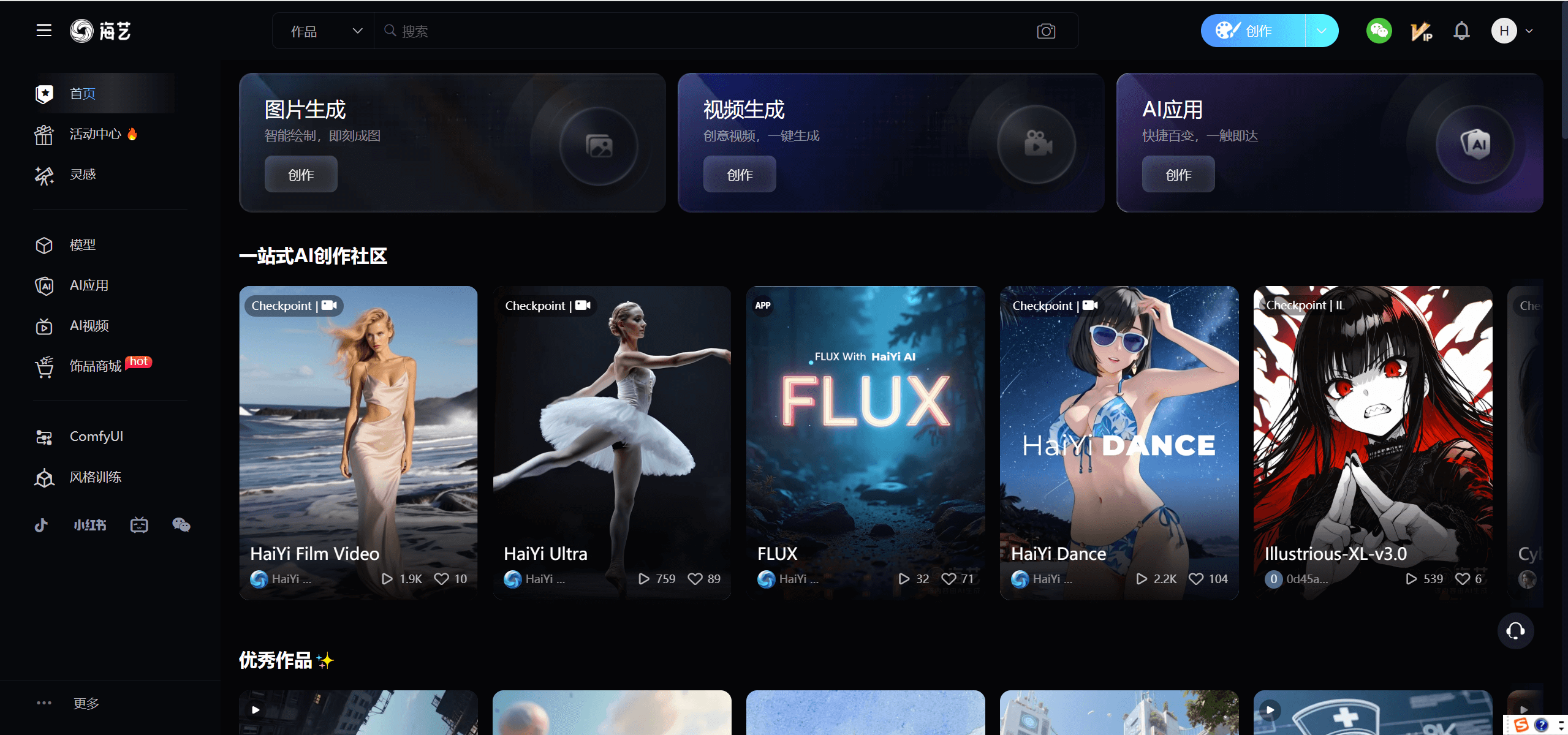
Task: Like HaiYi Ultra via heart icon
Action: pyautogui.click(x=695, y=579)
